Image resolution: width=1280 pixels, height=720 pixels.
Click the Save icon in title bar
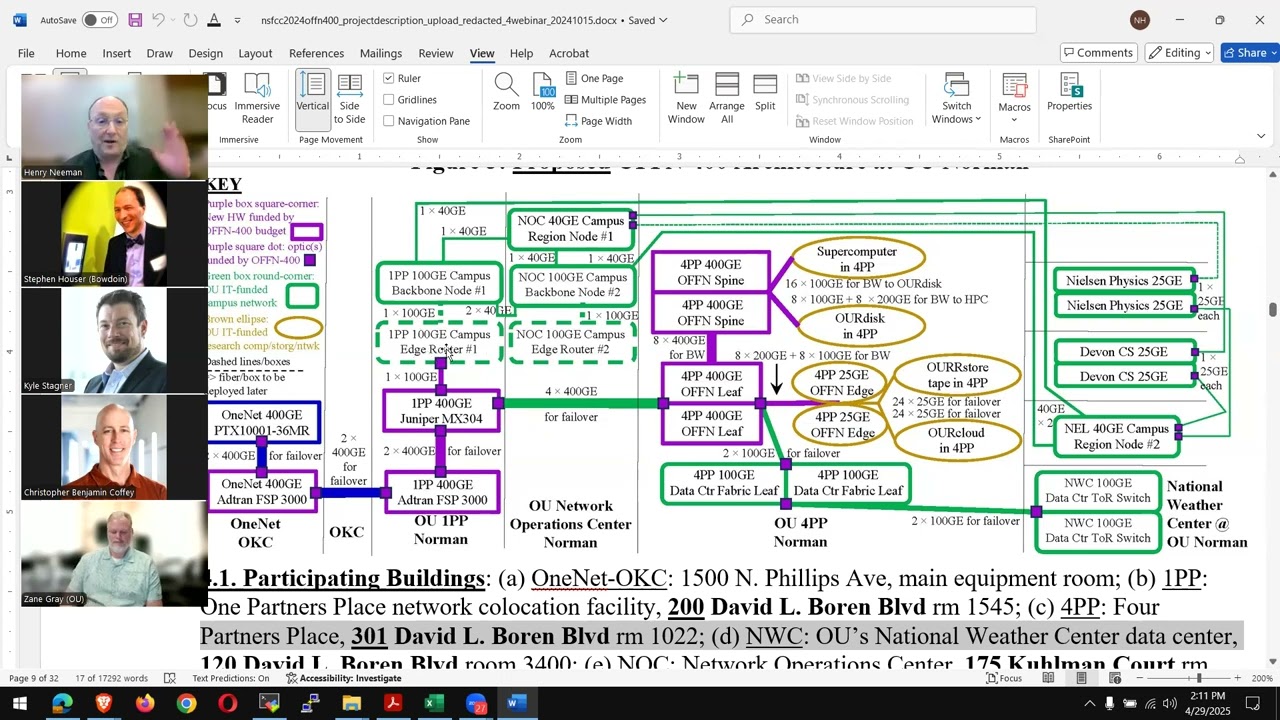(135, 20)
